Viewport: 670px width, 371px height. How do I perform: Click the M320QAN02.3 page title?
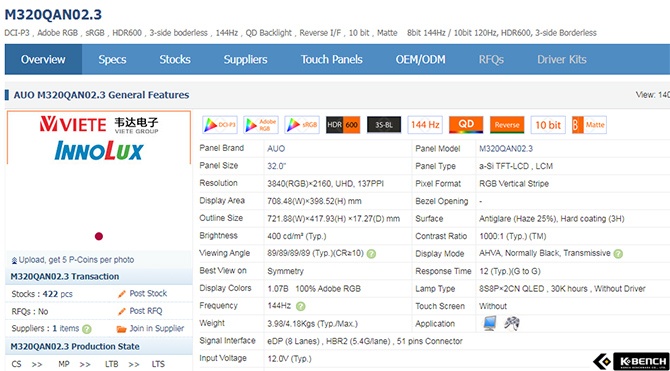(53, 15)
